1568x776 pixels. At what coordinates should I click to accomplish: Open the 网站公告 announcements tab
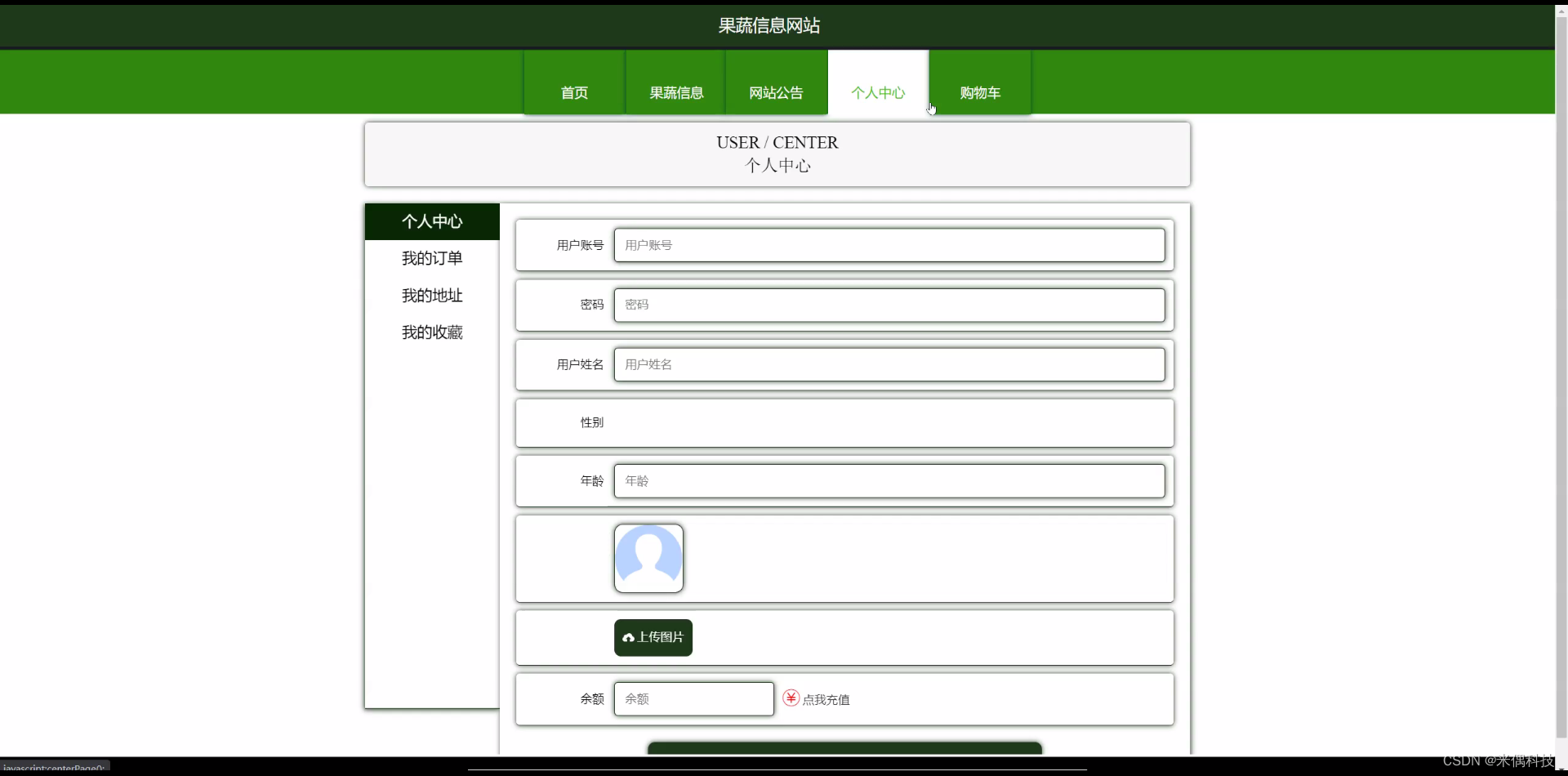(775, 92)
